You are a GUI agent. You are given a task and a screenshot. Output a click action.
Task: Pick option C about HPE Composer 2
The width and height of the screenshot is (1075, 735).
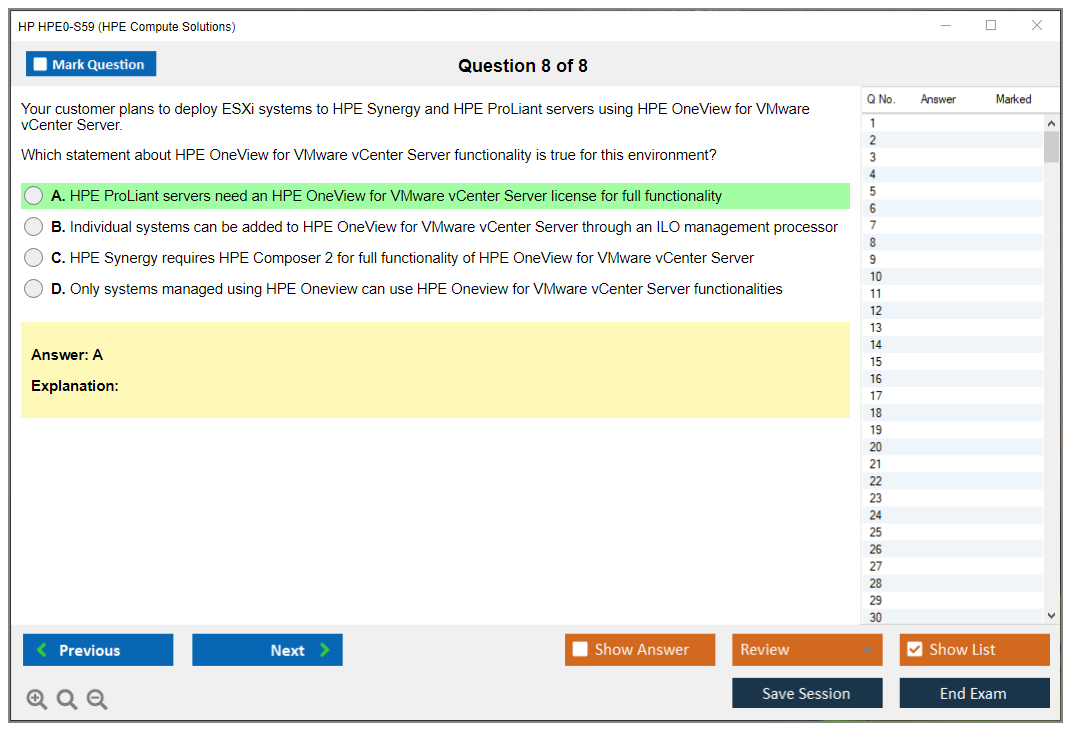click(34, 258)
